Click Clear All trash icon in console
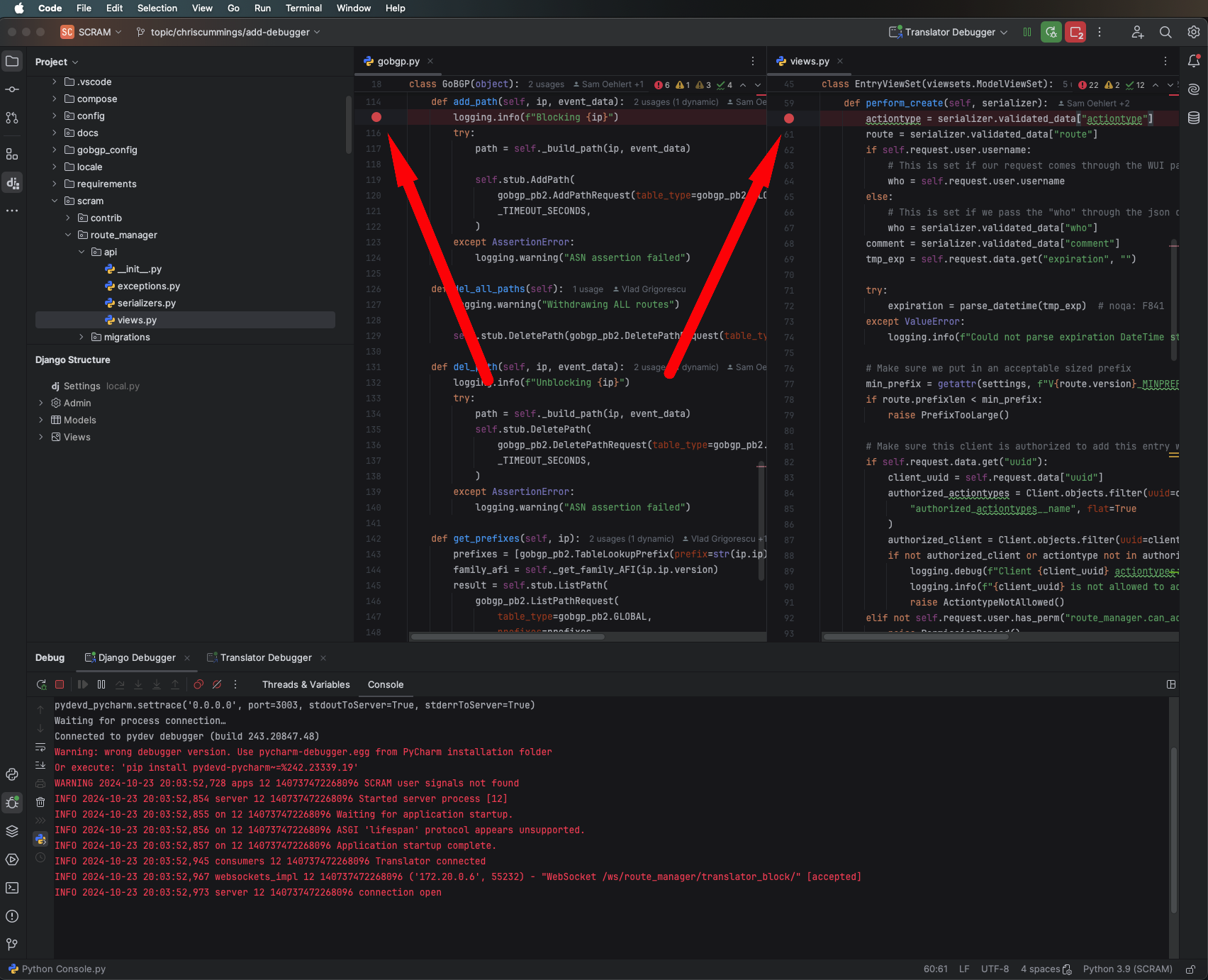This screenshot has width=1208, height=980. click(x=40, y=802)
